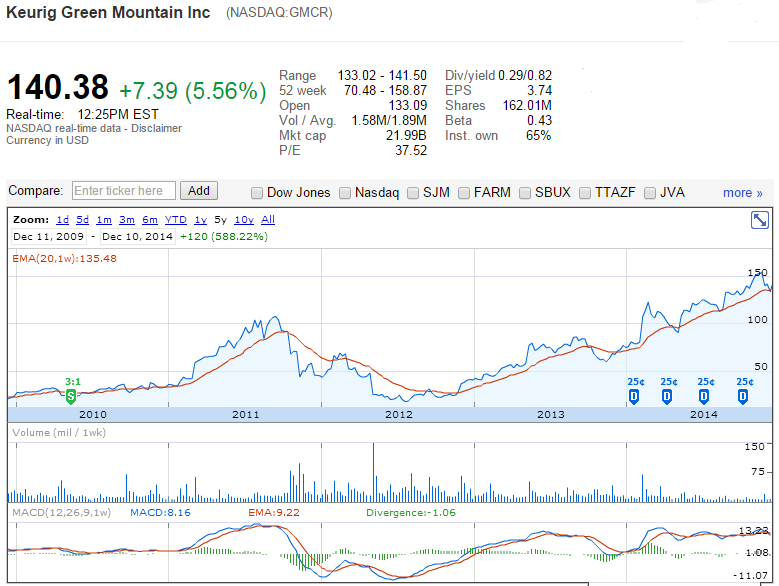The image size is (779, 586).
Task: Click the Div/yield value 0.29/0.82
Action: [x=525, y=75]
